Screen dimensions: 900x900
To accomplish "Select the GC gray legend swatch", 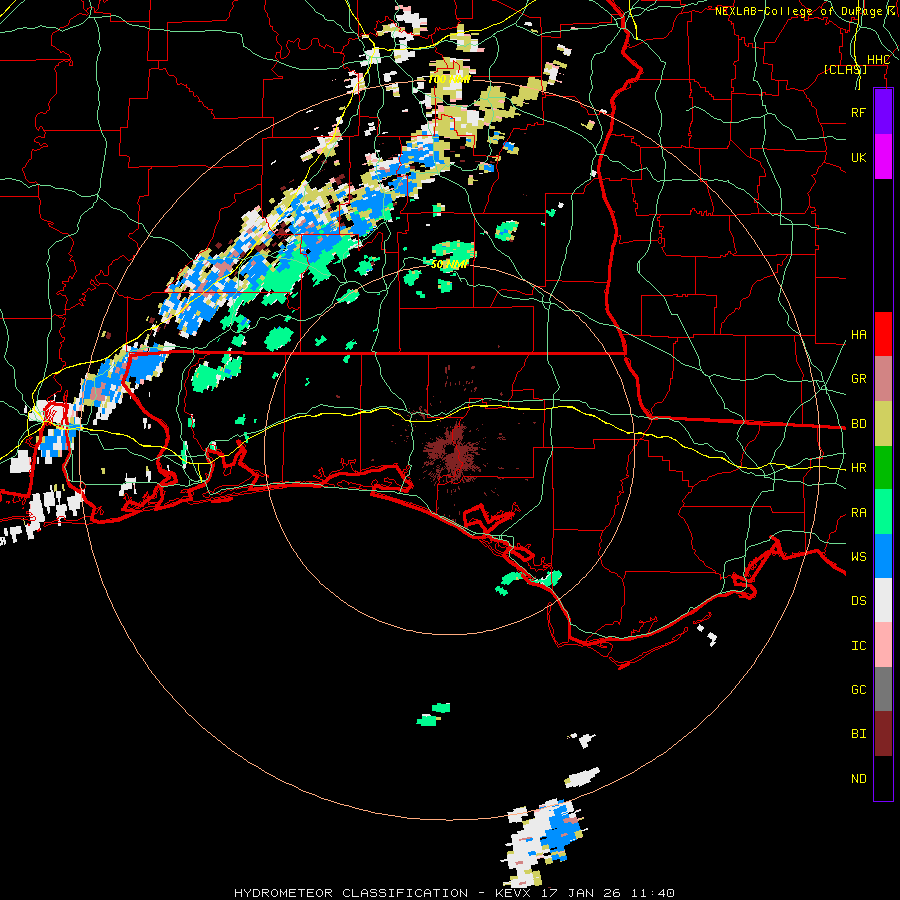I will click(x=883, y=689).
